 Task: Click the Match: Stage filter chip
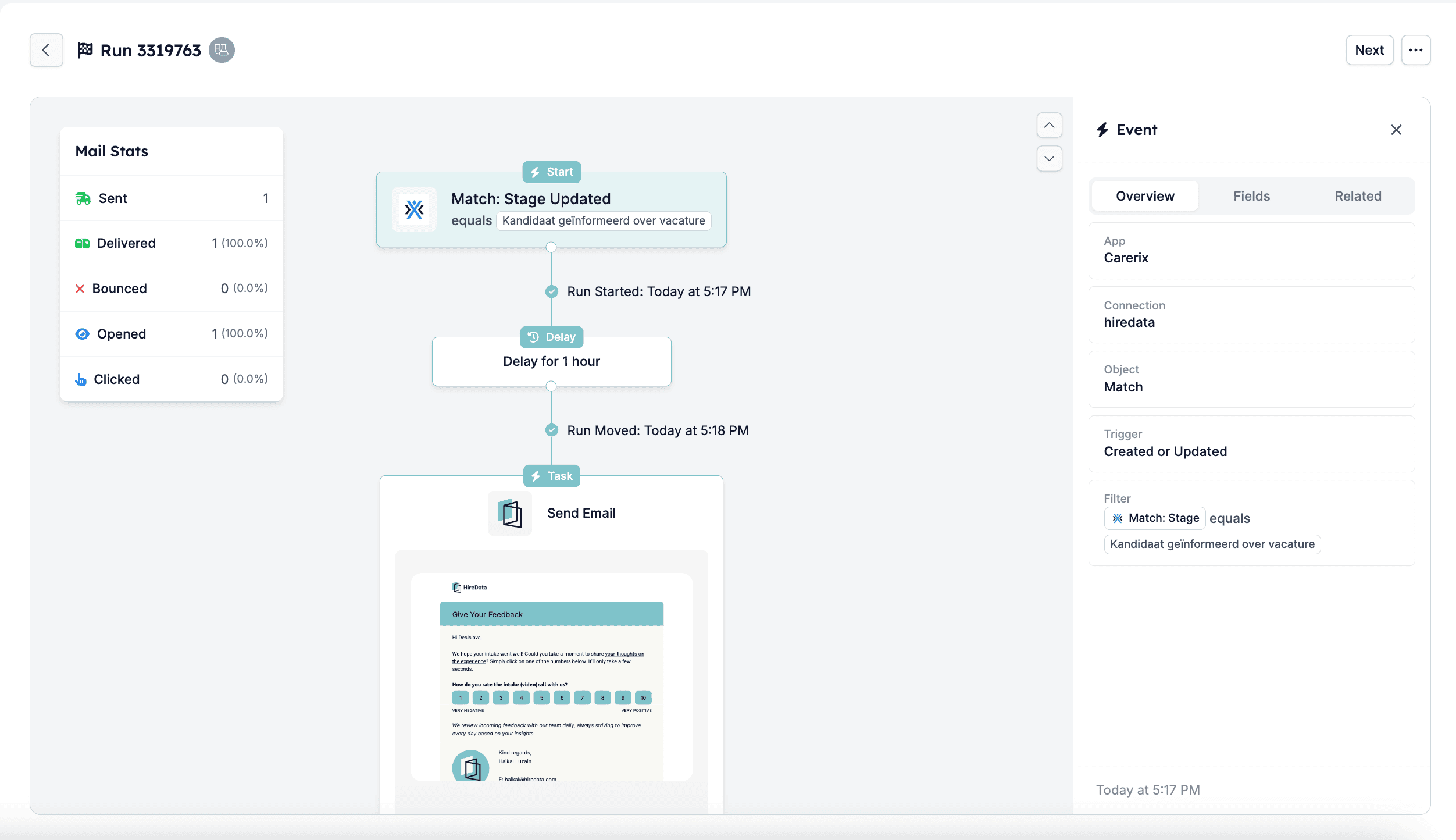(1154, 518)
